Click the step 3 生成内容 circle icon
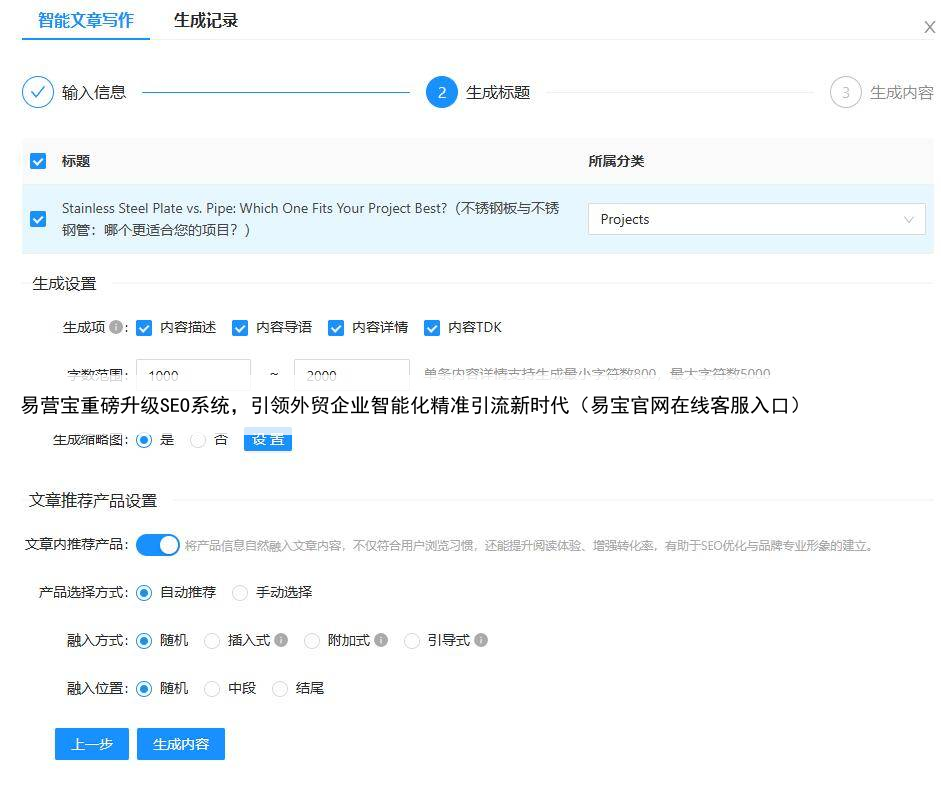941x809 pixels. 845,92
